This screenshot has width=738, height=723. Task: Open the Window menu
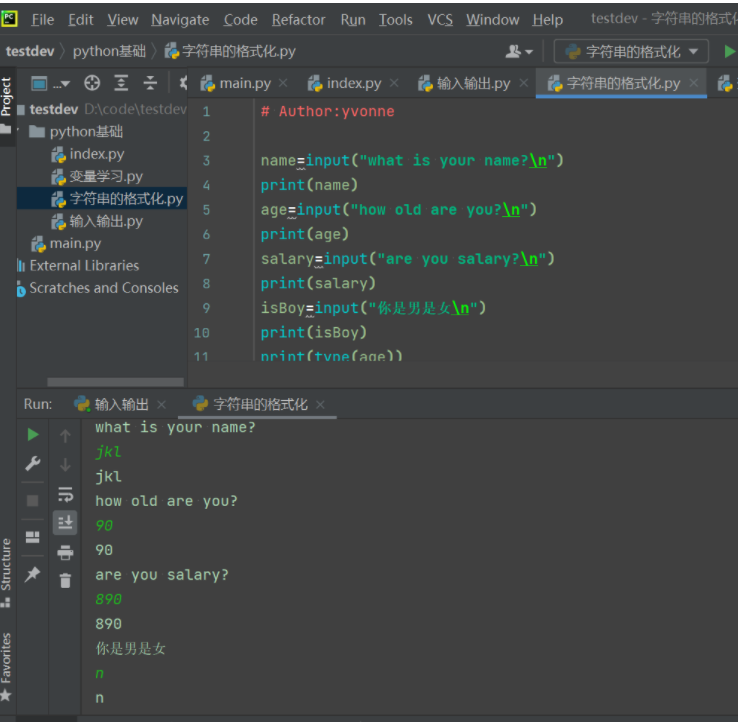pos(492,20)
